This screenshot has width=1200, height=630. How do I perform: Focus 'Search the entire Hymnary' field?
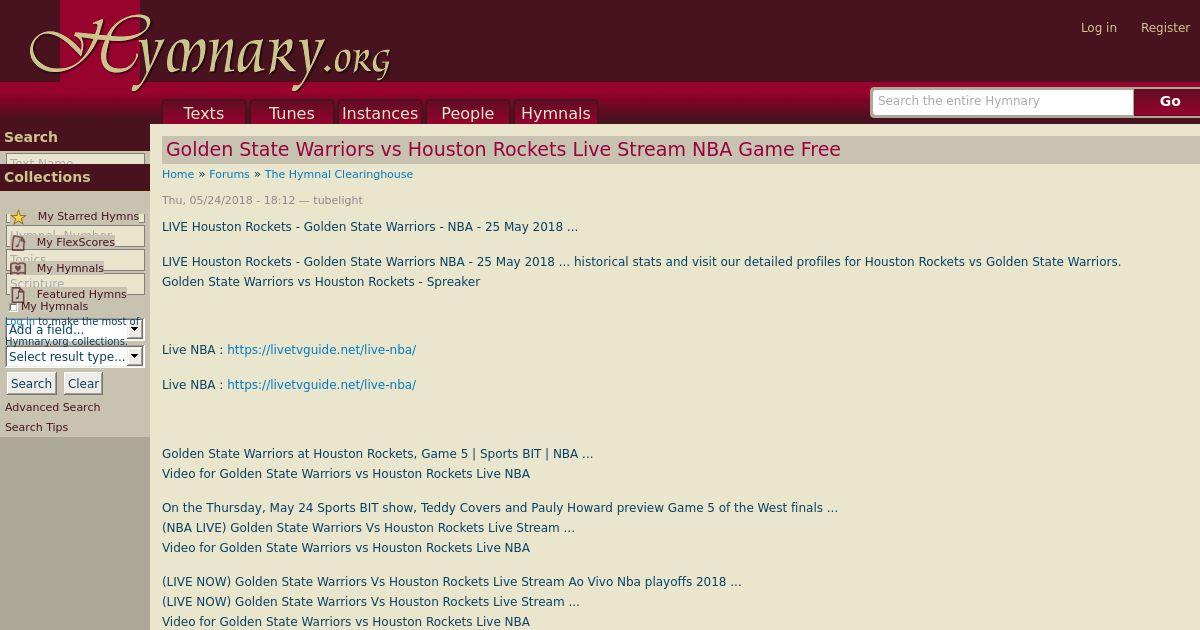pos(1003,101)
